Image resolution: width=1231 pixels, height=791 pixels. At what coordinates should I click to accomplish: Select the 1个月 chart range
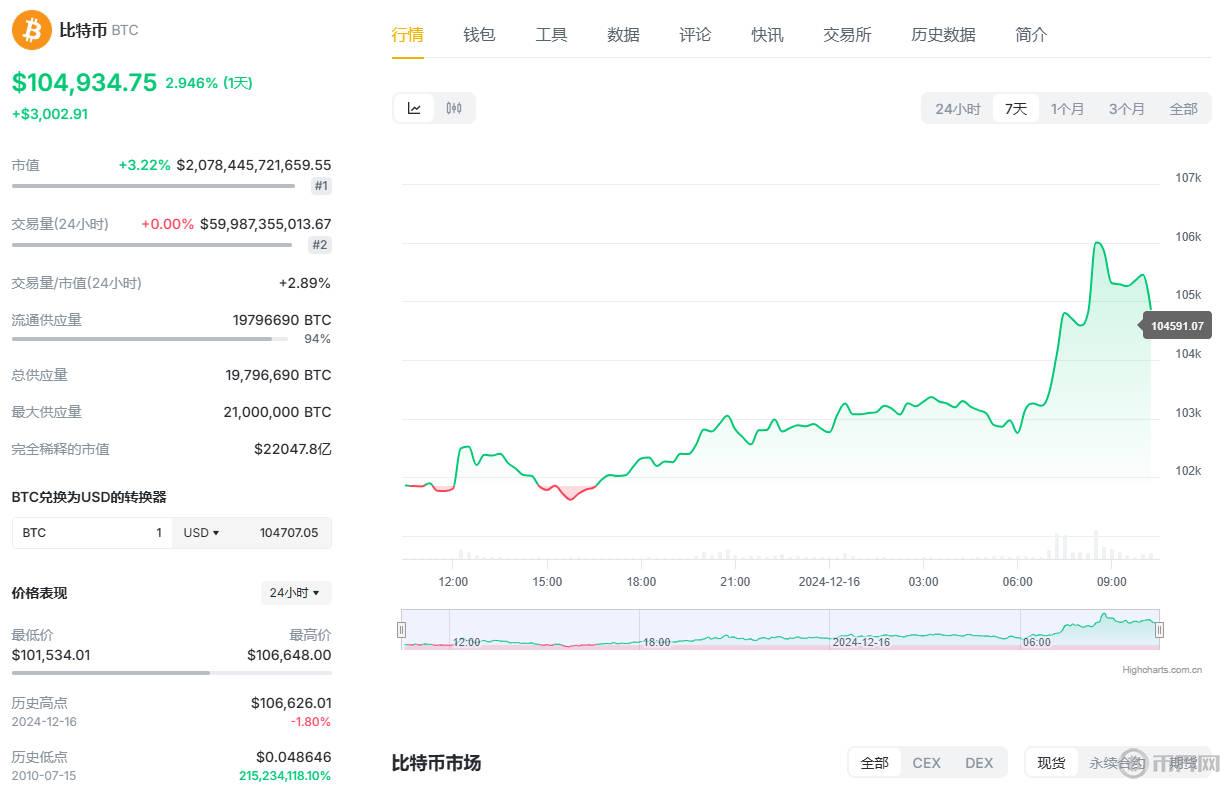tap(1068, 108)
